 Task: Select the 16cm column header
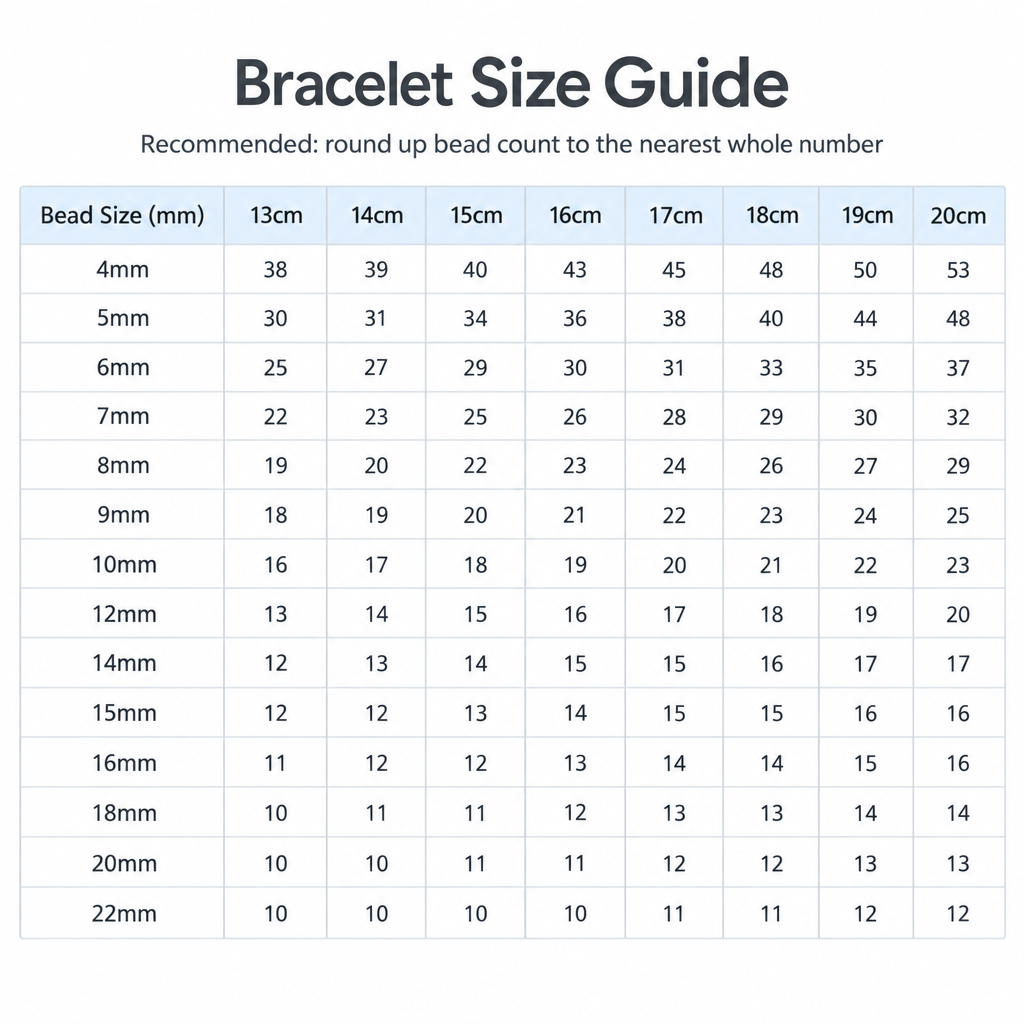[x=575, y=216]
